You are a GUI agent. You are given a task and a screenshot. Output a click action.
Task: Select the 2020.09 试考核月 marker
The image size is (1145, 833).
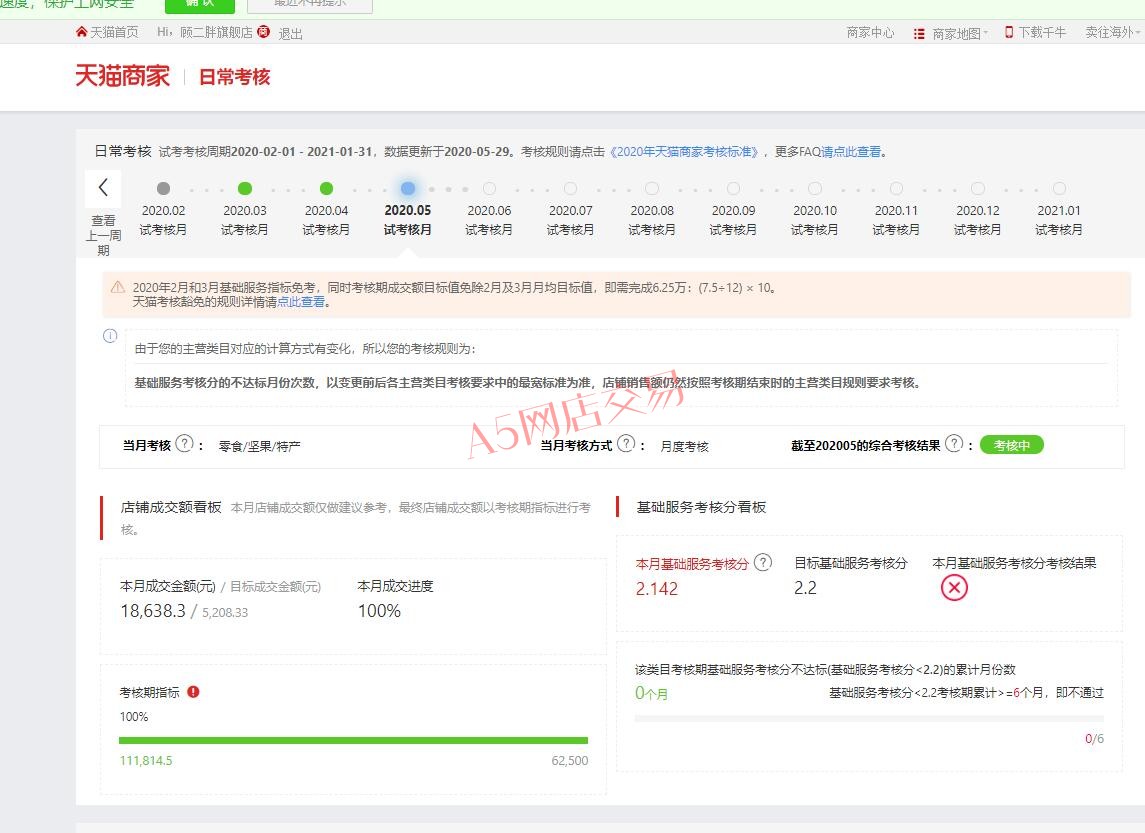tap(734, 188)
